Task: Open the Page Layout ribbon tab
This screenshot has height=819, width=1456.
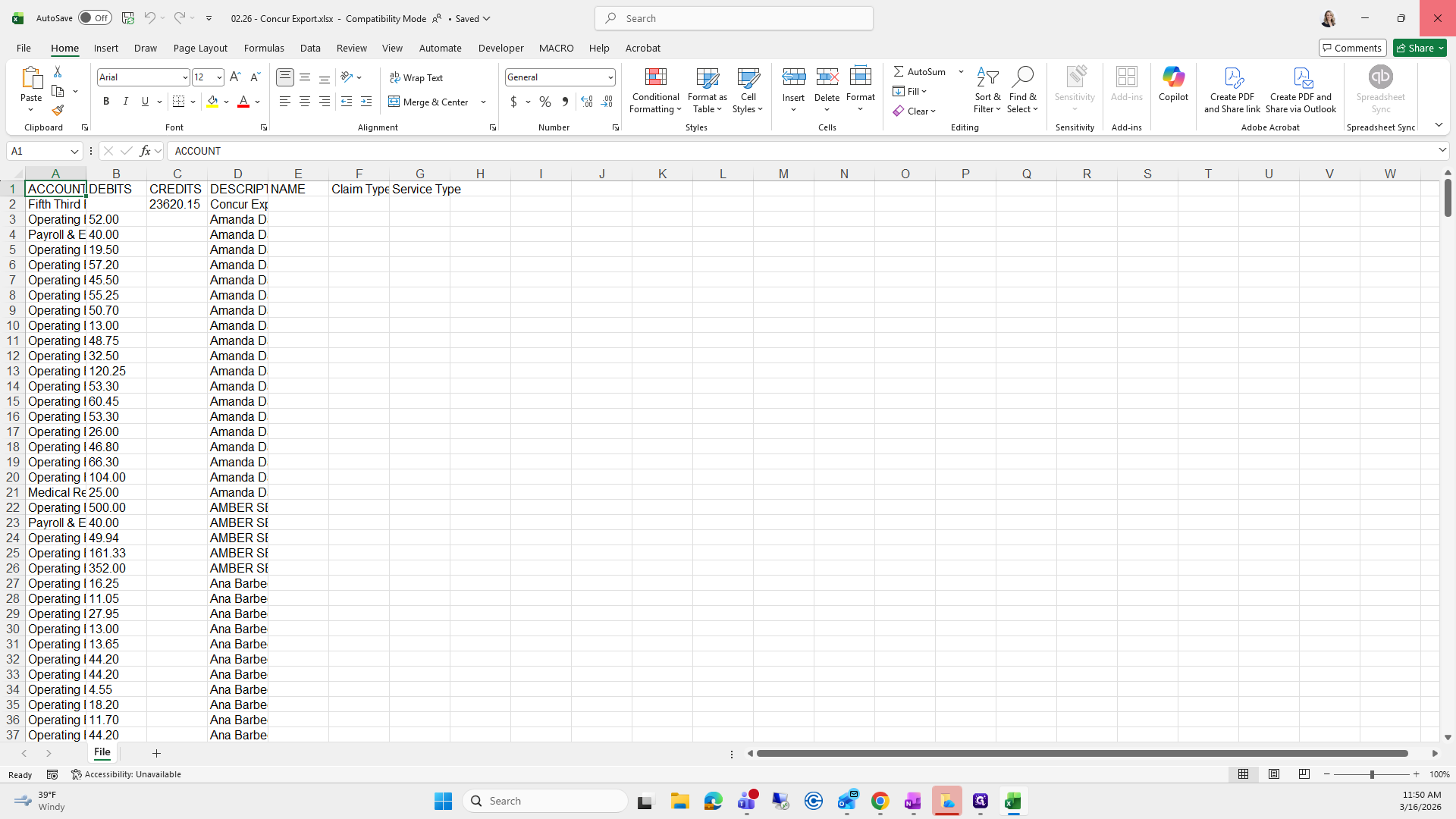Action: tap(200, 48)
